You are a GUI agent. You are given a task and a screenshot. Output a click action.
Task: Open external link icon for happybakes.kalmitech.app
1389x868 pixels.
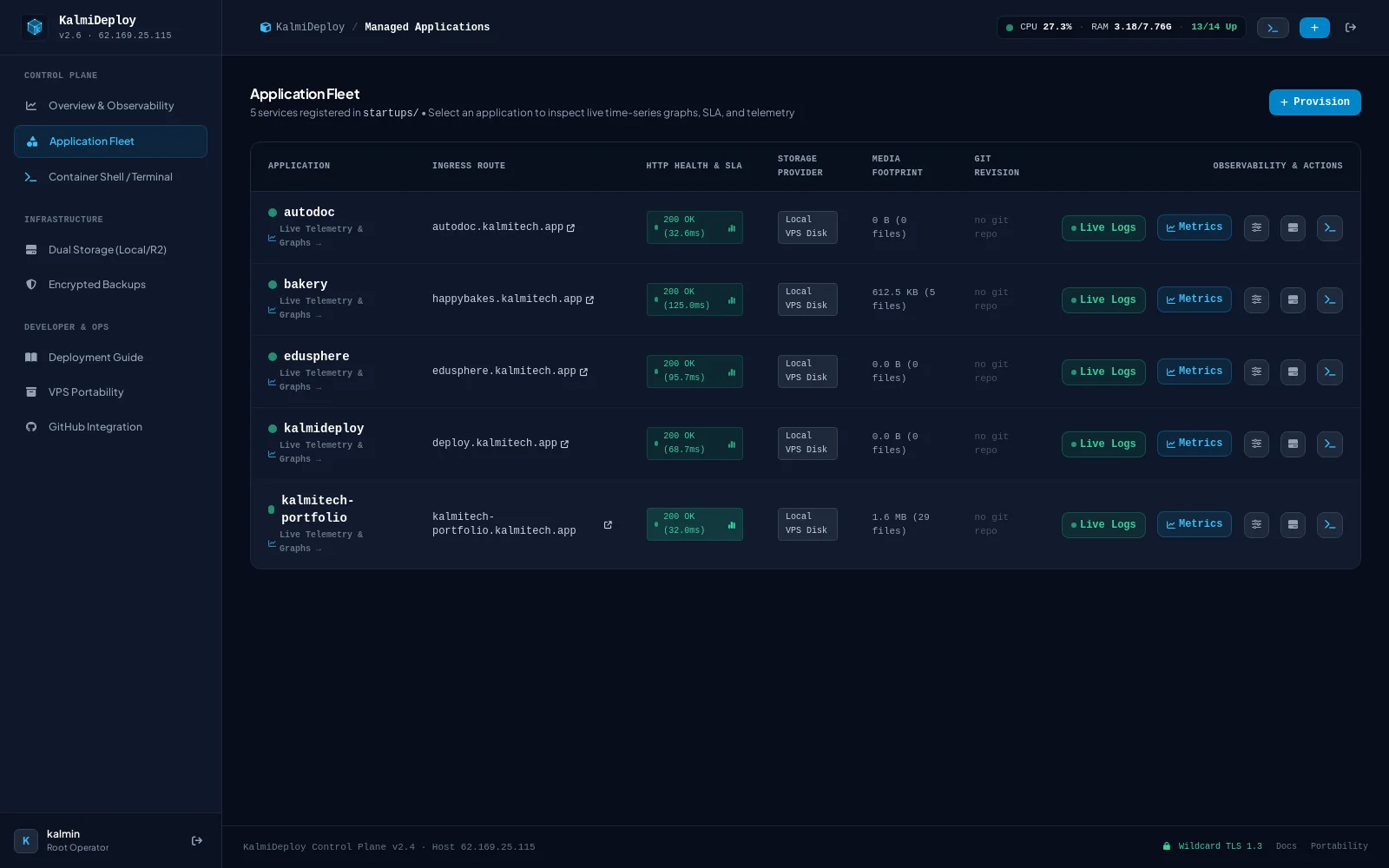[x=589, y=299]
